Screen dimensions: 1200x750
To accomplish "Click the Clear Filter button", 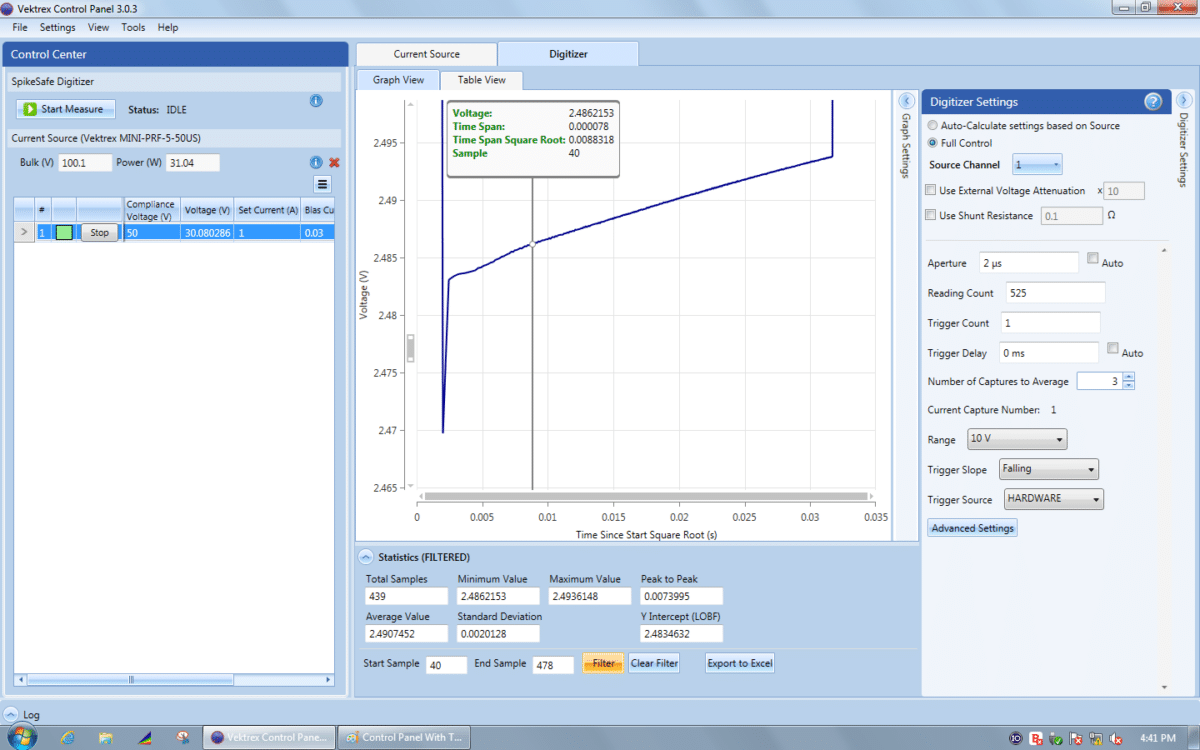I will coord(654,663).
